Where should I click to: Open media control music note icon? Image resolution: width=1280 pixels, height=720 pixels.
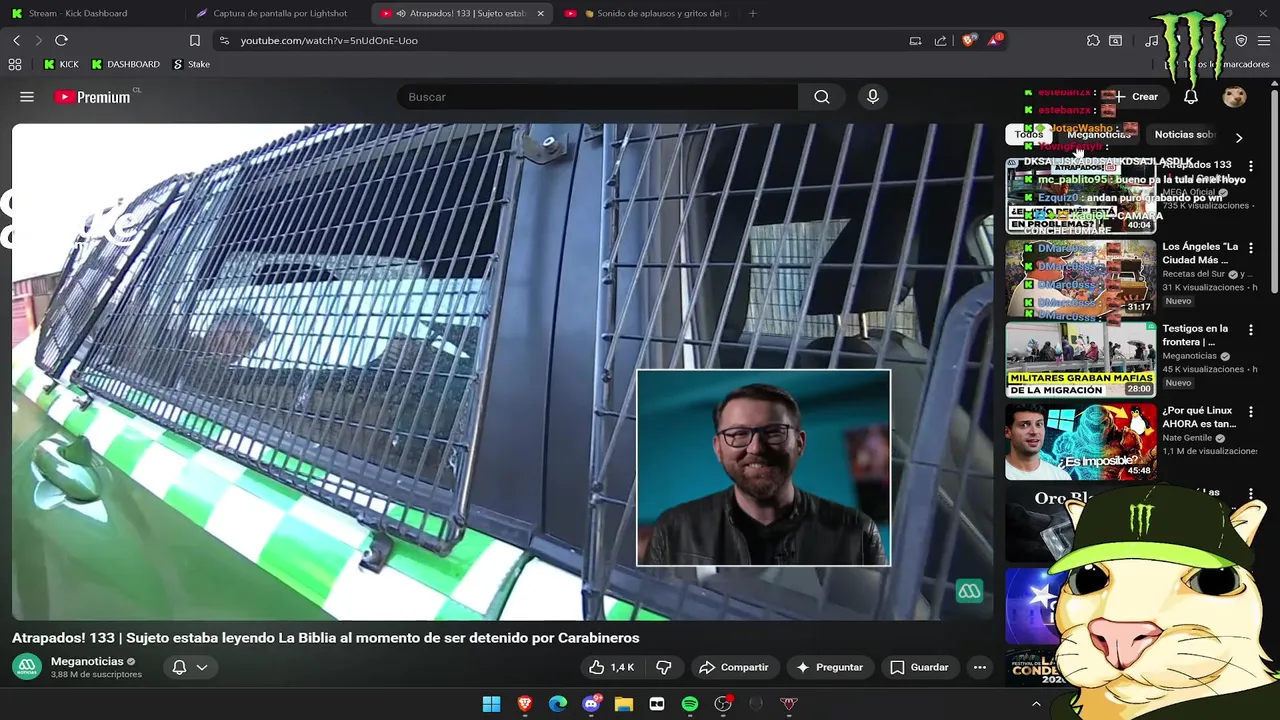1152,41
